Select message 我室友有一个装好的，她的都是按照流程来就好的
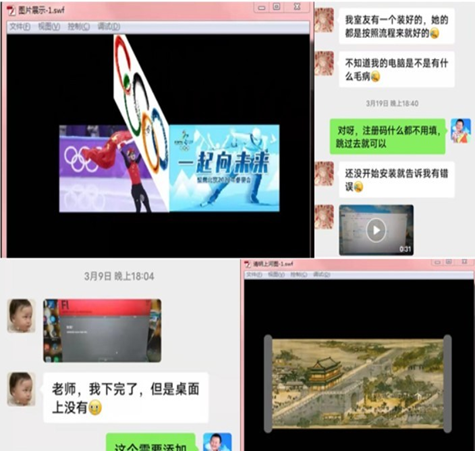This screenshot has width=475, height=451. pyautogui.click(x=397, y=26)
